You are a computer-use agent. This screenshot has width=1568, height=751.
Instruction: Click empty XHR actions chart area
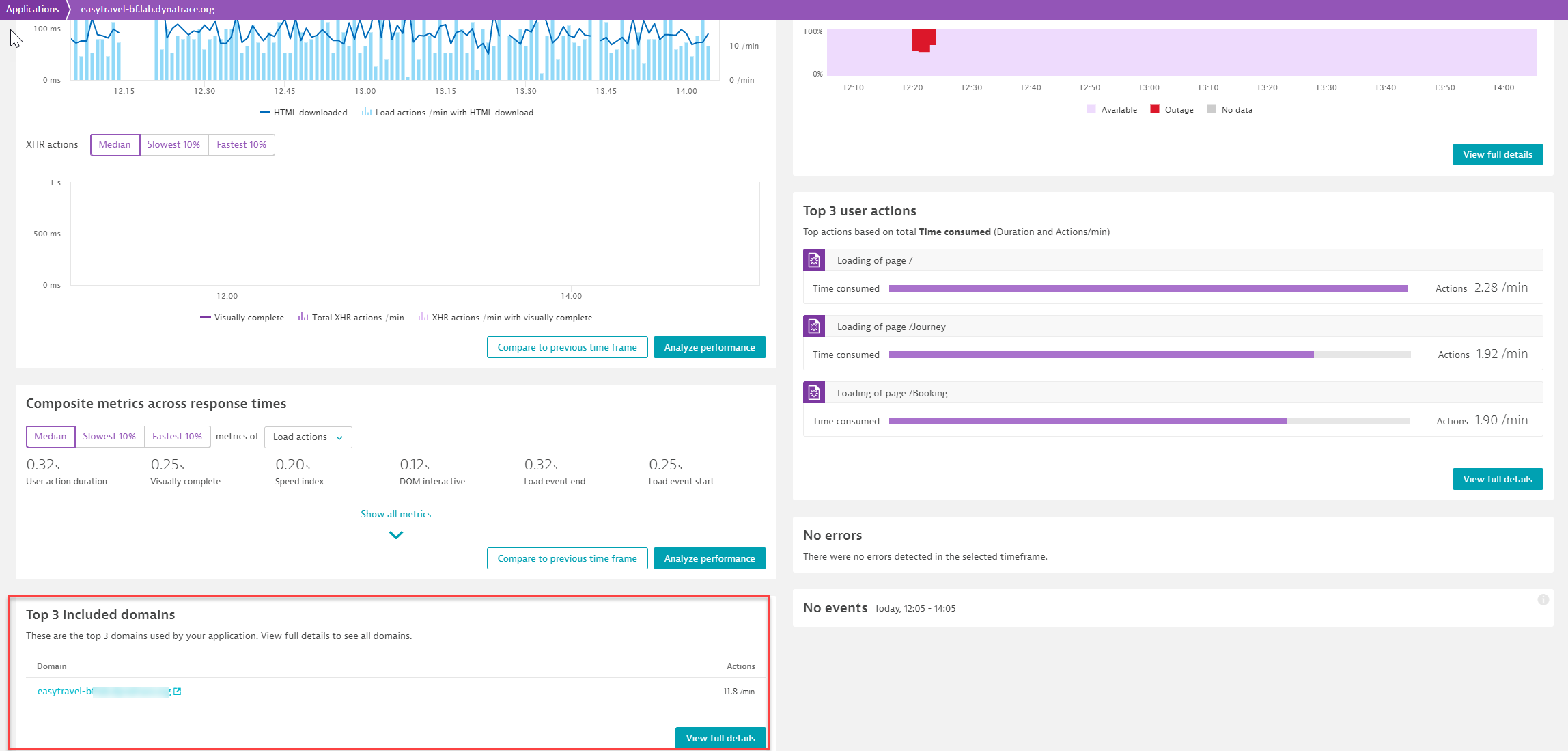click(x=415, y=234)
